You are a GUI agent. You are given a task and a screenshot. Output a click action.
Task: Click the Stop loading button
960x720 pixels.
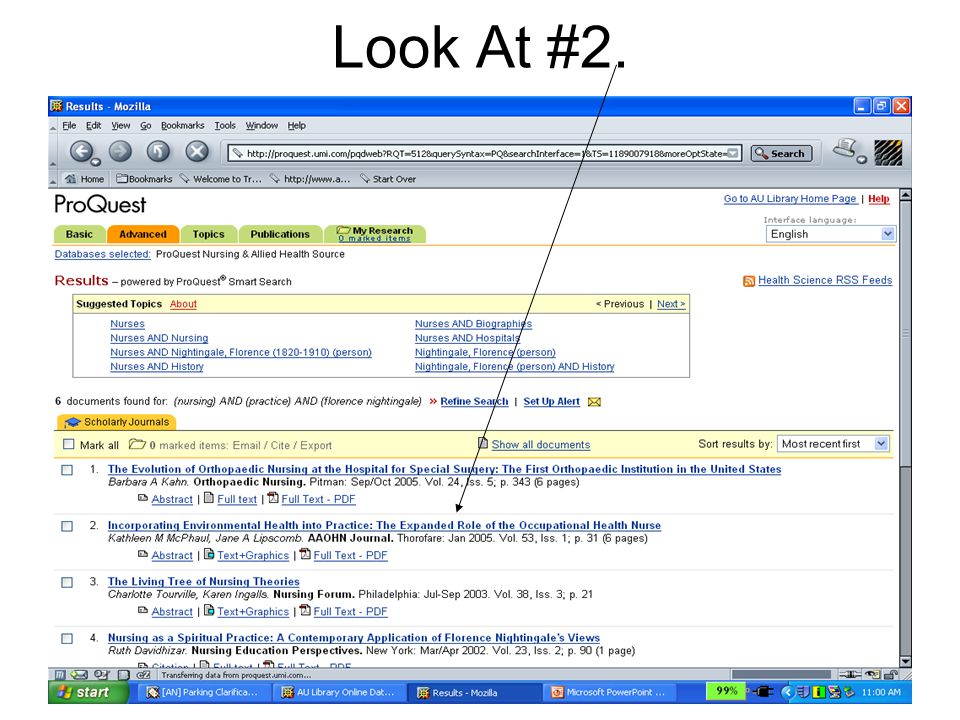pyautogui.click(x=197, y=151)
